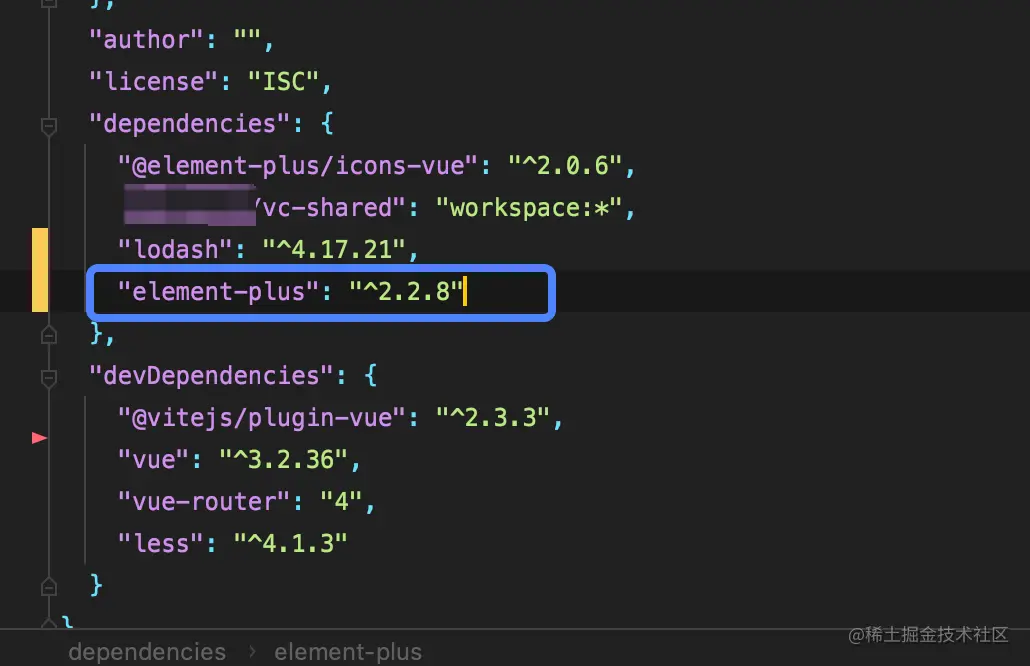Click the "^4.1.3" less version
Image resolution: width=1030 pixels, height=666 pixels.
pos(290,544)
